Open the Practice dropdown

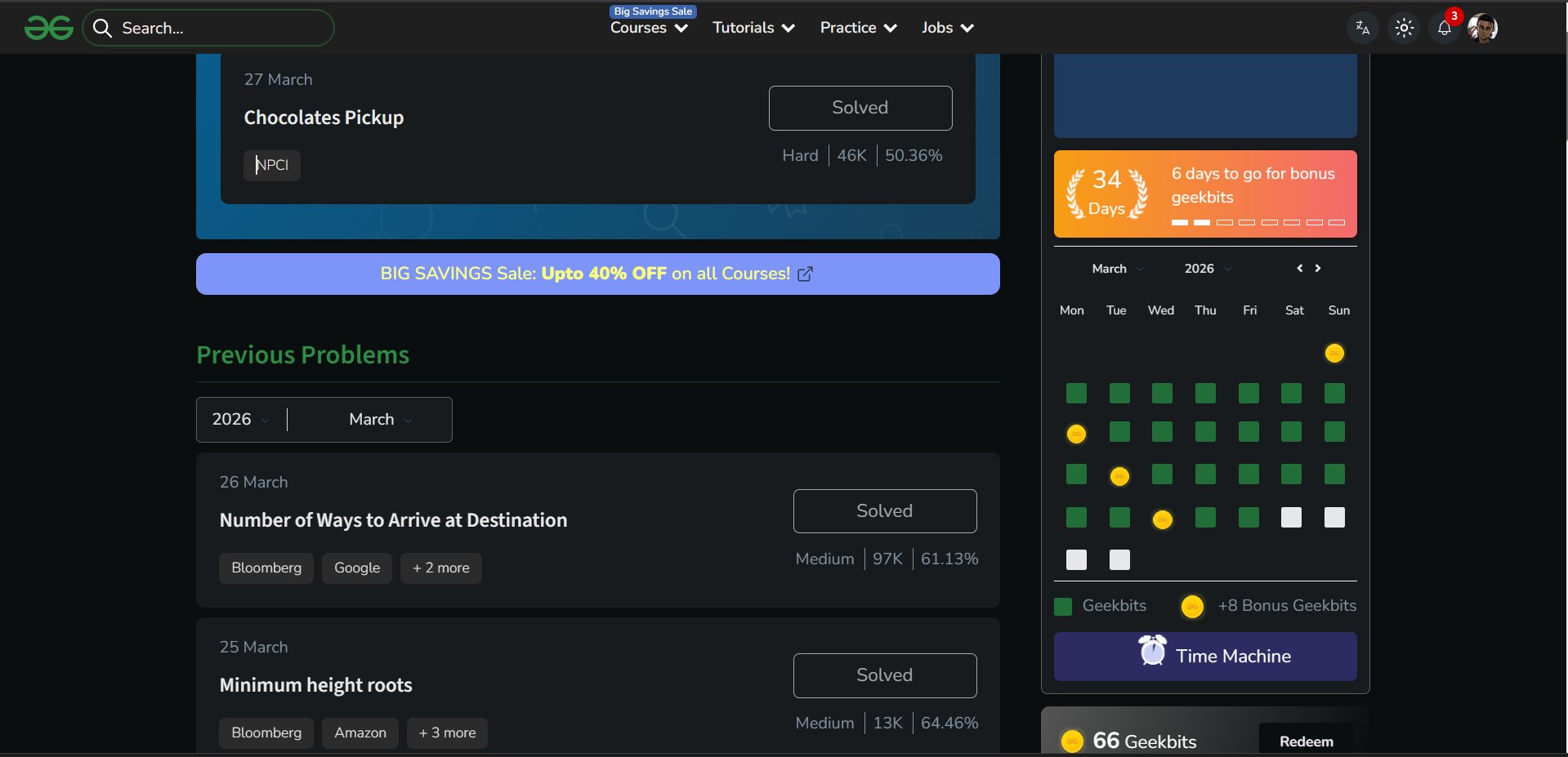click(858, 28)
